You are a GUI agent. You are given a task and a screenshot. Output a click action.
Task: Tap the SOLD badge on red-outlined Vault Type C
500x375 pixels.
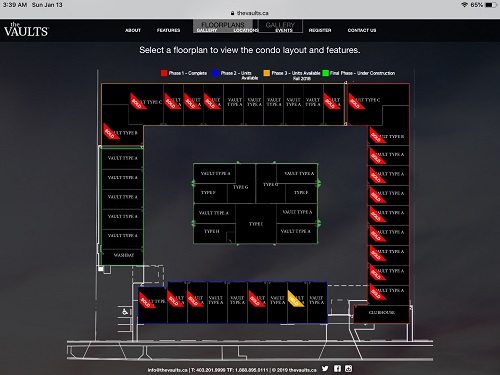pos(357,101)
